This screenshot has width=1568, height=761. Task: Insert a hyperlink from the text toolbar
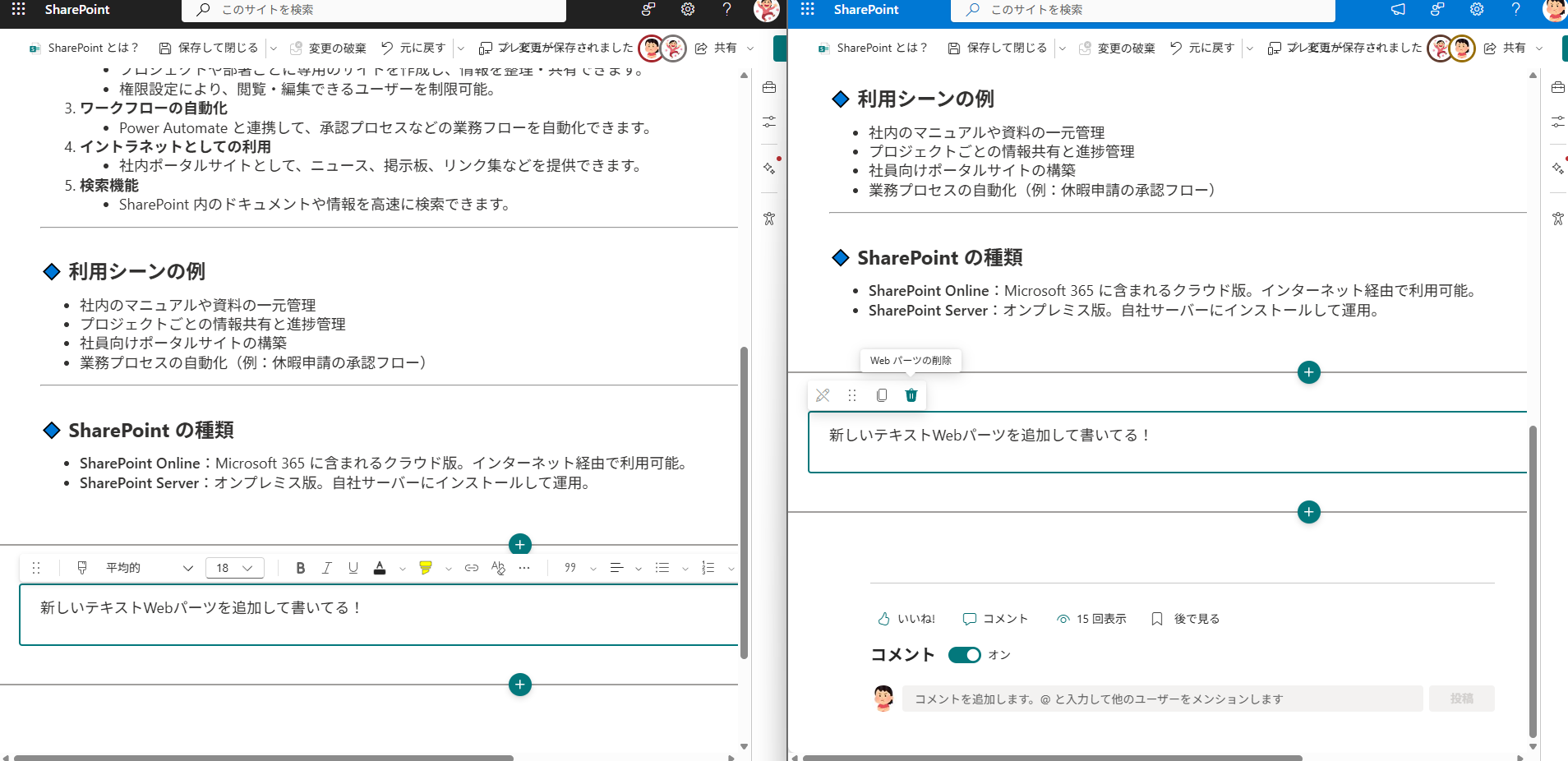click(x=472, y=568)
